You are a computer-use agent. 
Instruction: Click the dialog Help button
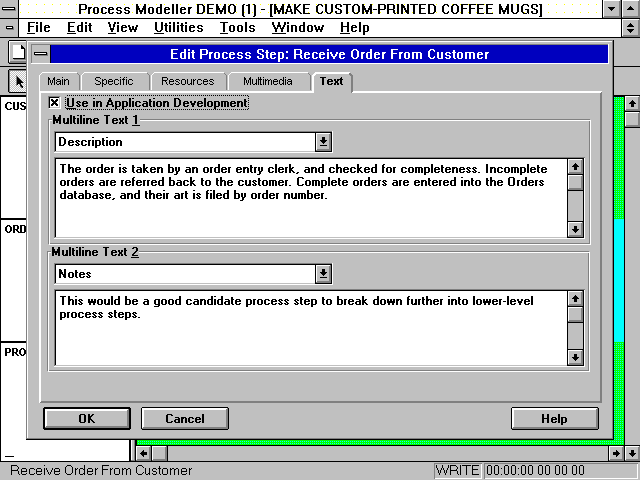click(x=554, y=419)
